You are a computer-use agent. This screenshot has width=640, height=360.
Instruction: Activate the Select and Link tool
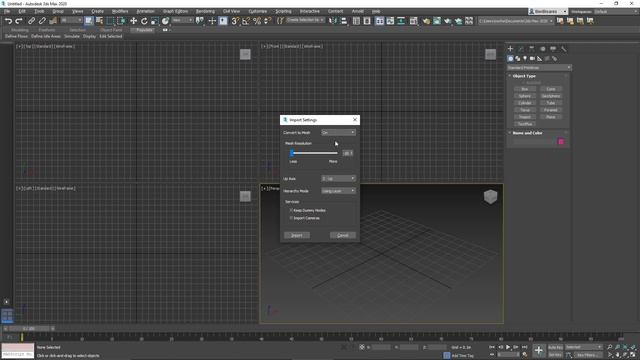click(x=31, y=21)
